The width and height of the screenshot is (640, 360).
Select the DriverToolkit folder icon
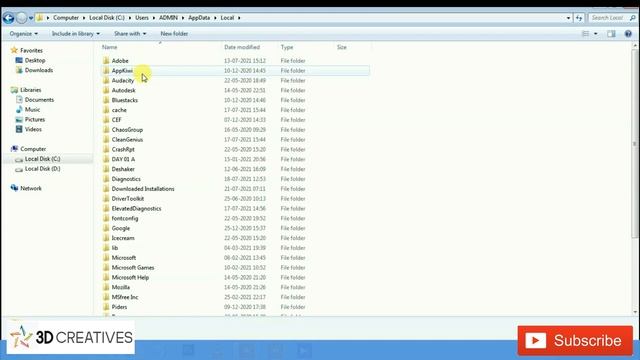pyautogui.click(x=106, y=198)
